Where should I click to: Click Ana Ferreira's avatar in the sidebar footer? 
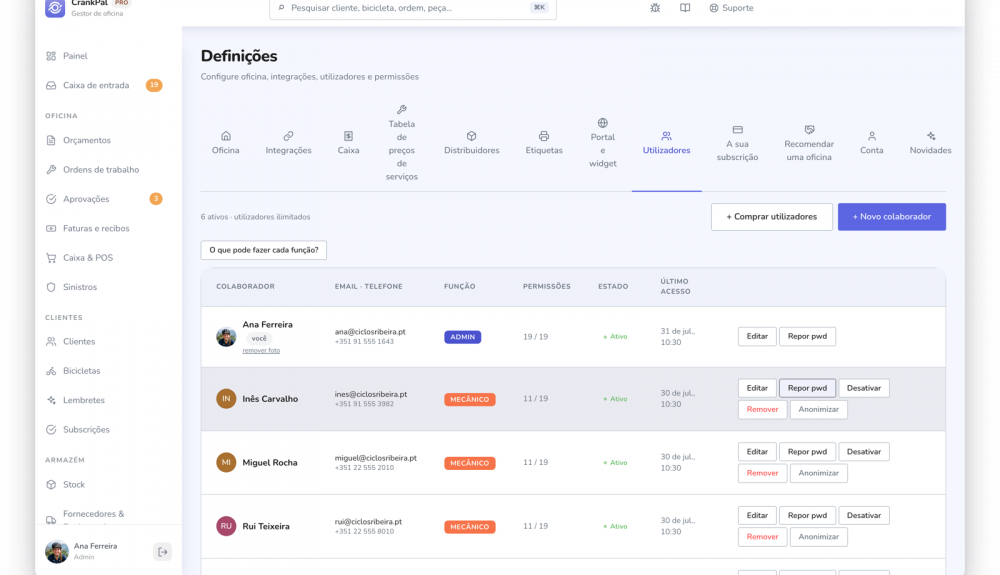tap(57, 551)
